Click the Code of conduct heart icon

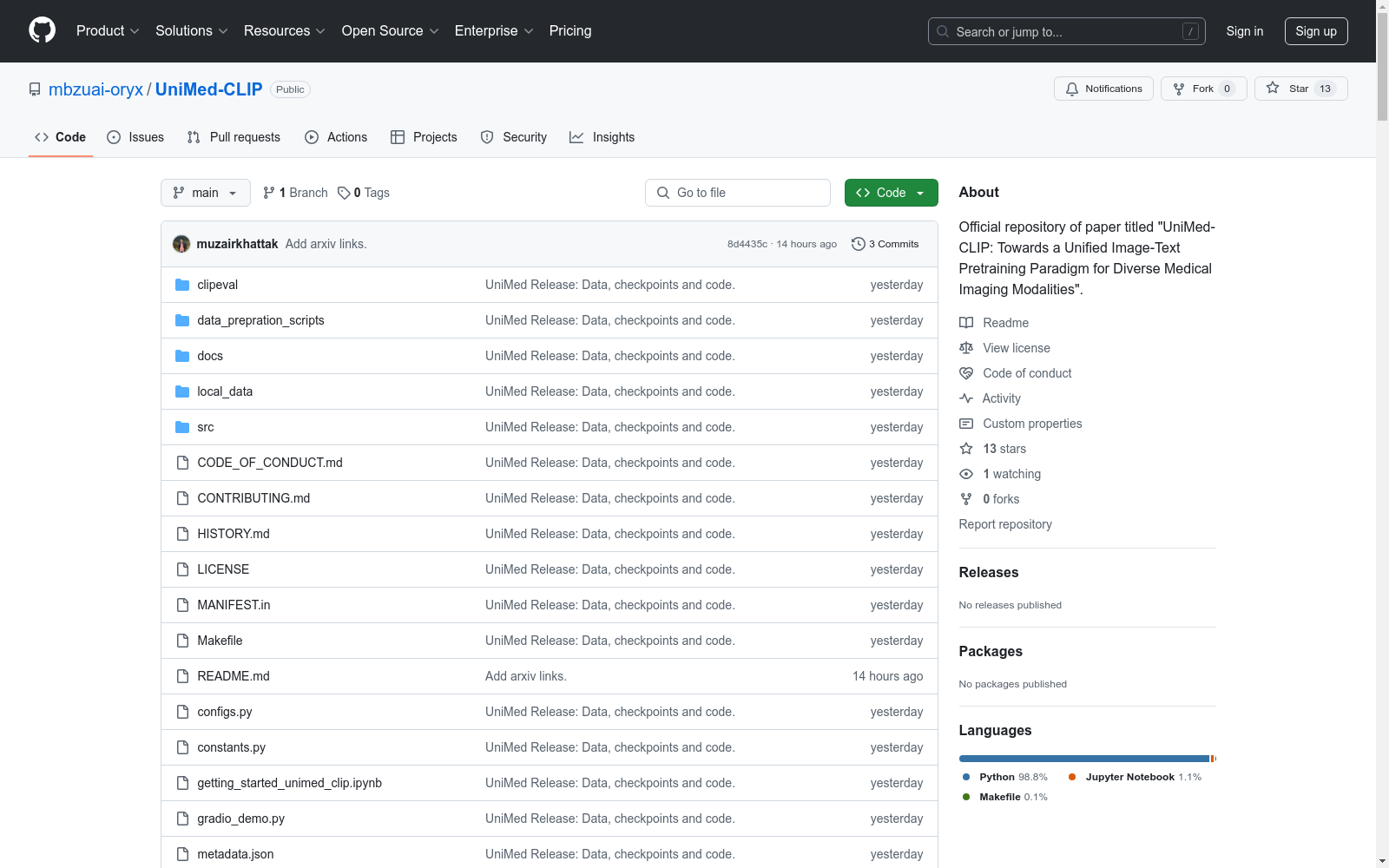[x=966, y=373]
